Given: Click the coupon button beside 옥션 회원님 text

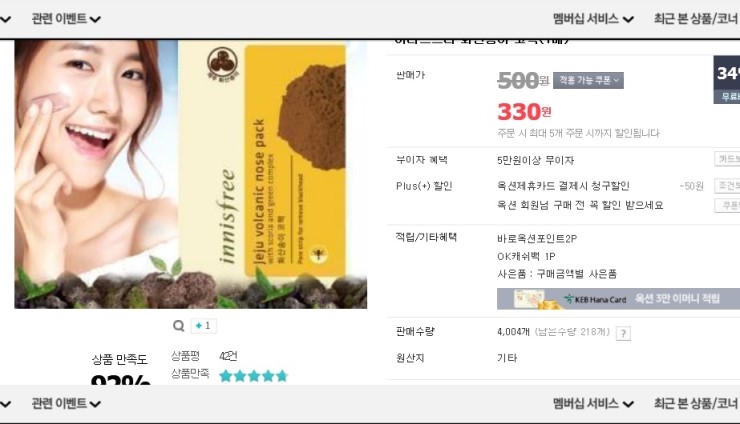Looking at the screenshot, I should (x=727, y=205).
